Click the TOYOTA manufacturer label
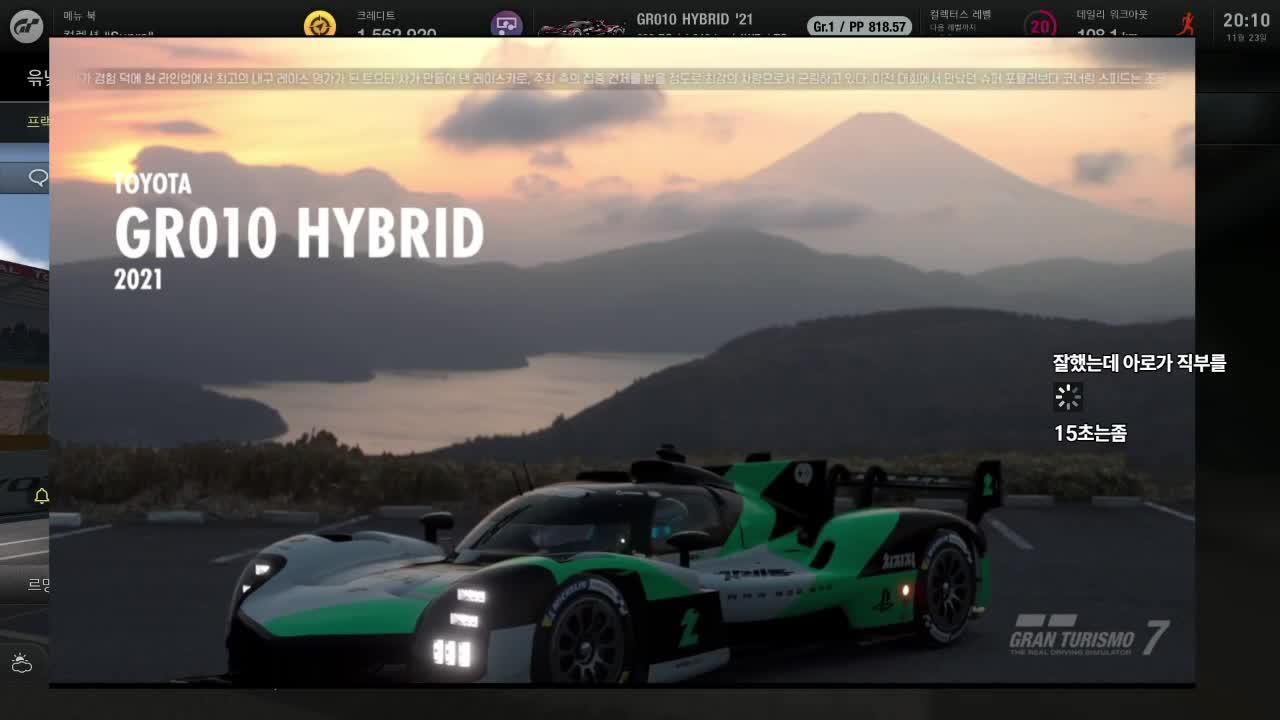 click(x=152, y=183)
